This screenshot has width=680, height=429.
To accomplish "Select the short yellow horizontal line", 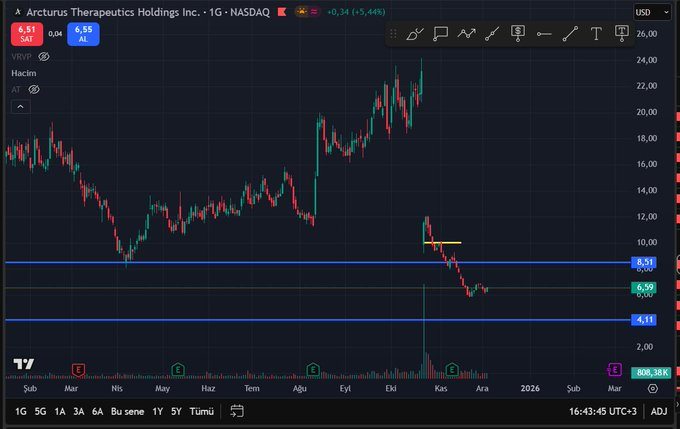I will point(442,242).
